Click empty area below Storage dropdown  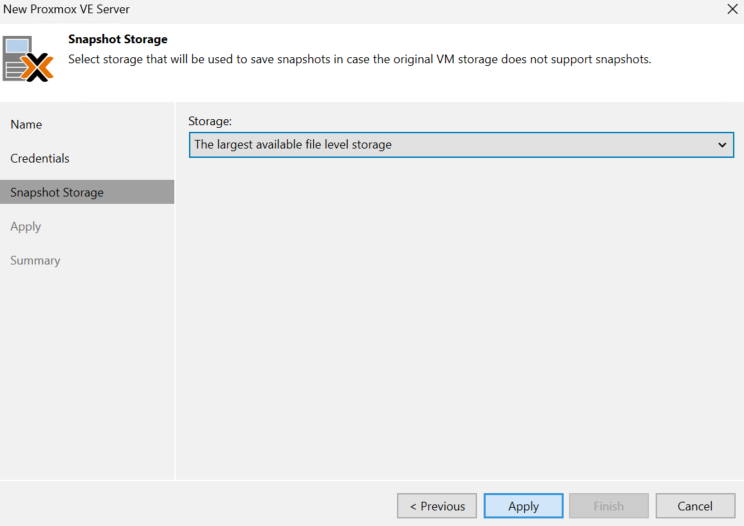[x=460, y=318]
